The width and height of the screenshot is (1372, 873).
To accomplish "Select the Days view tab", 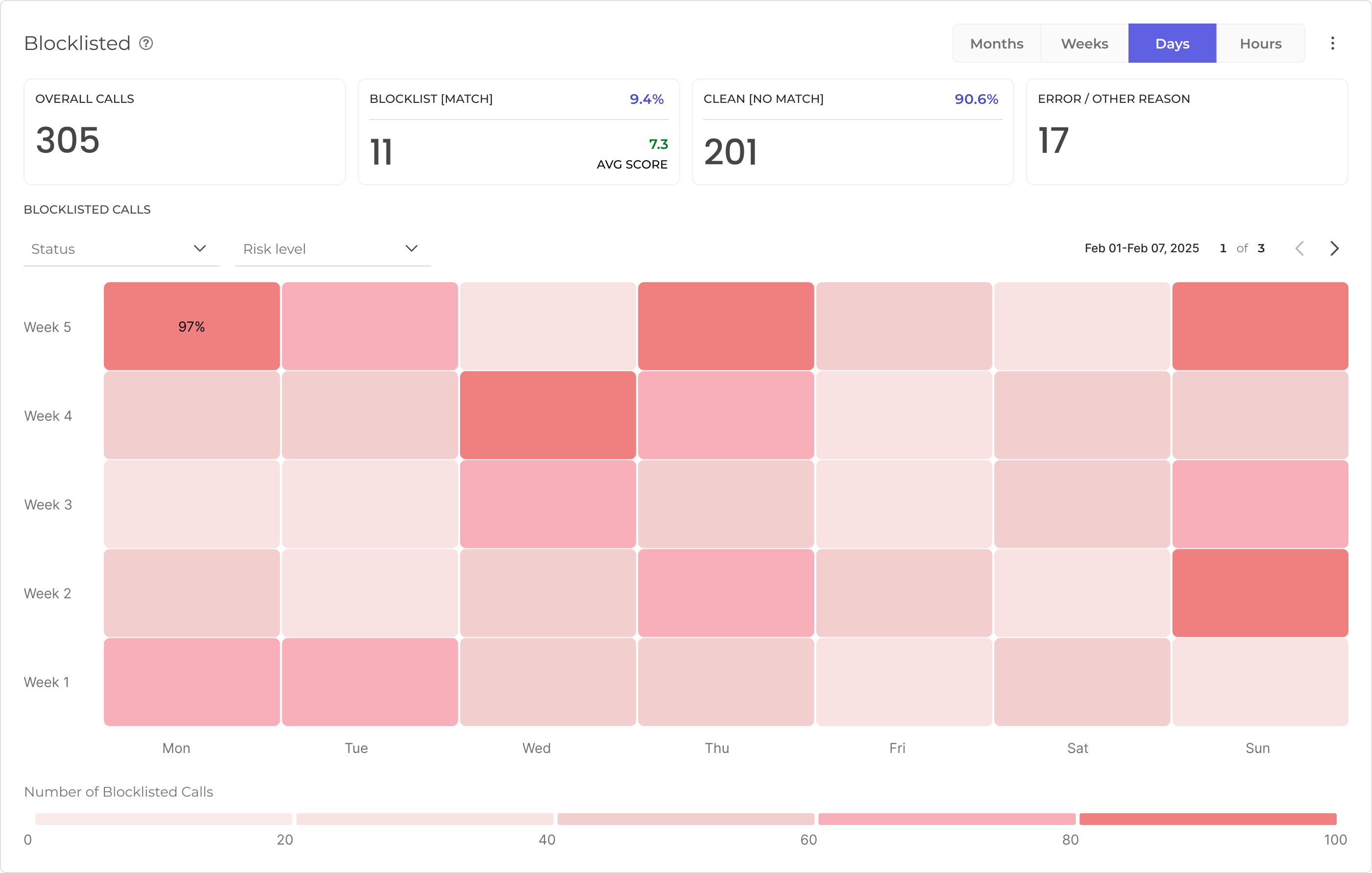I will pos(1172,43).
